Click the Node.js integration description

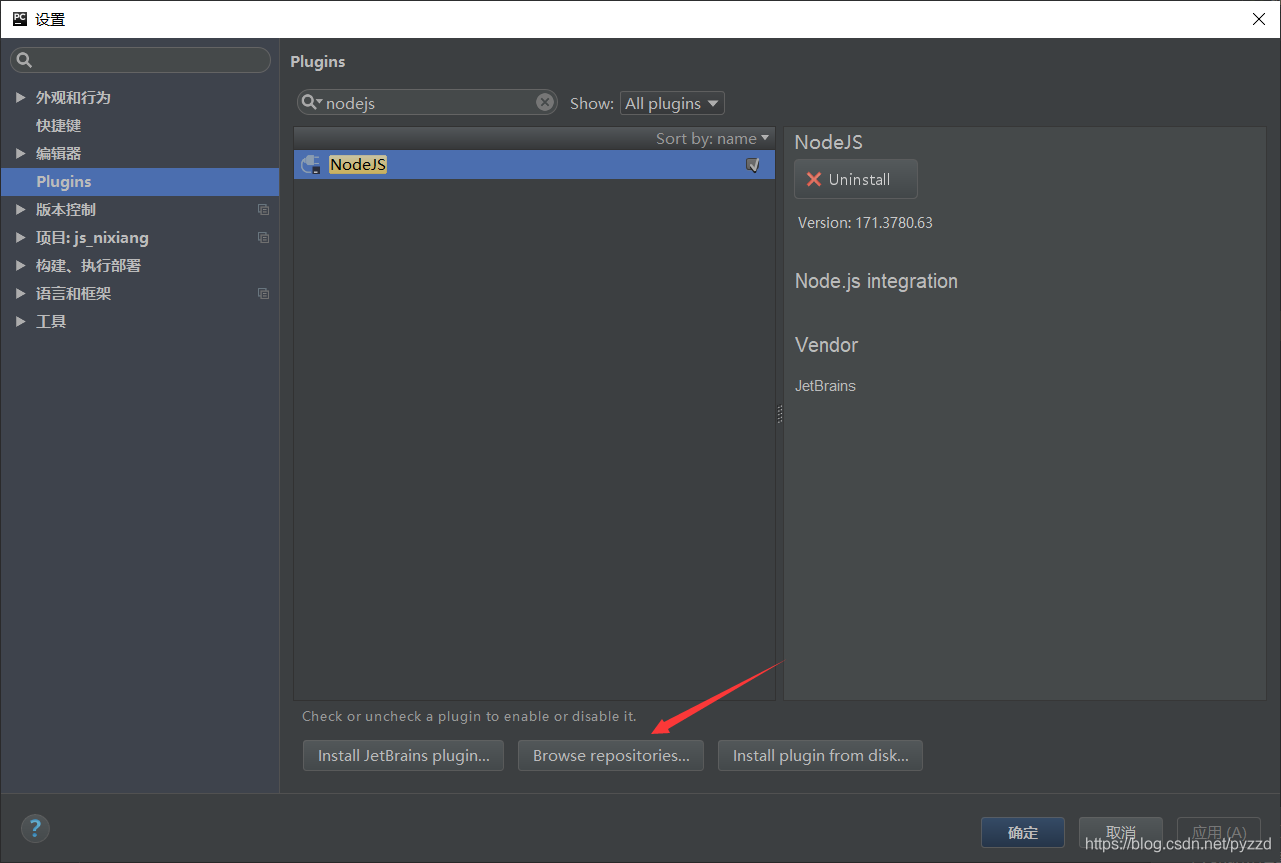[876, 281]
